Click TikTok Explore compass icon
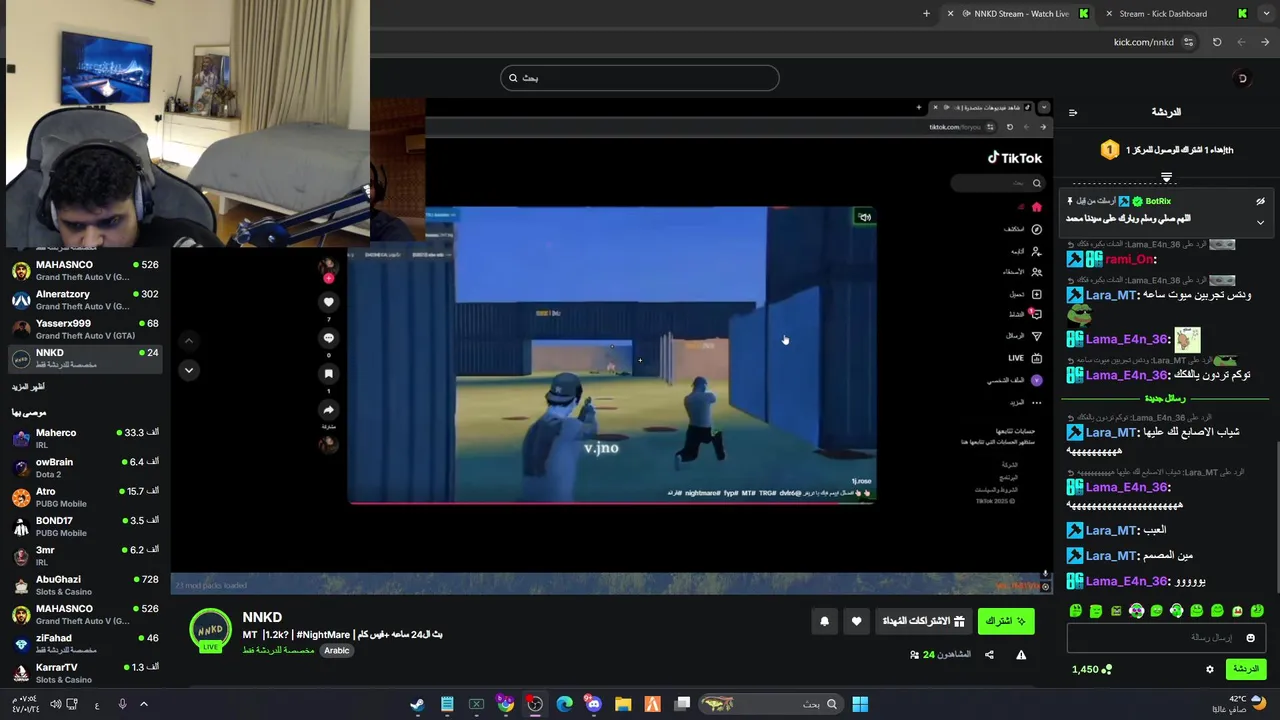The image size is (1280, 720). (x=1037, y=229)
